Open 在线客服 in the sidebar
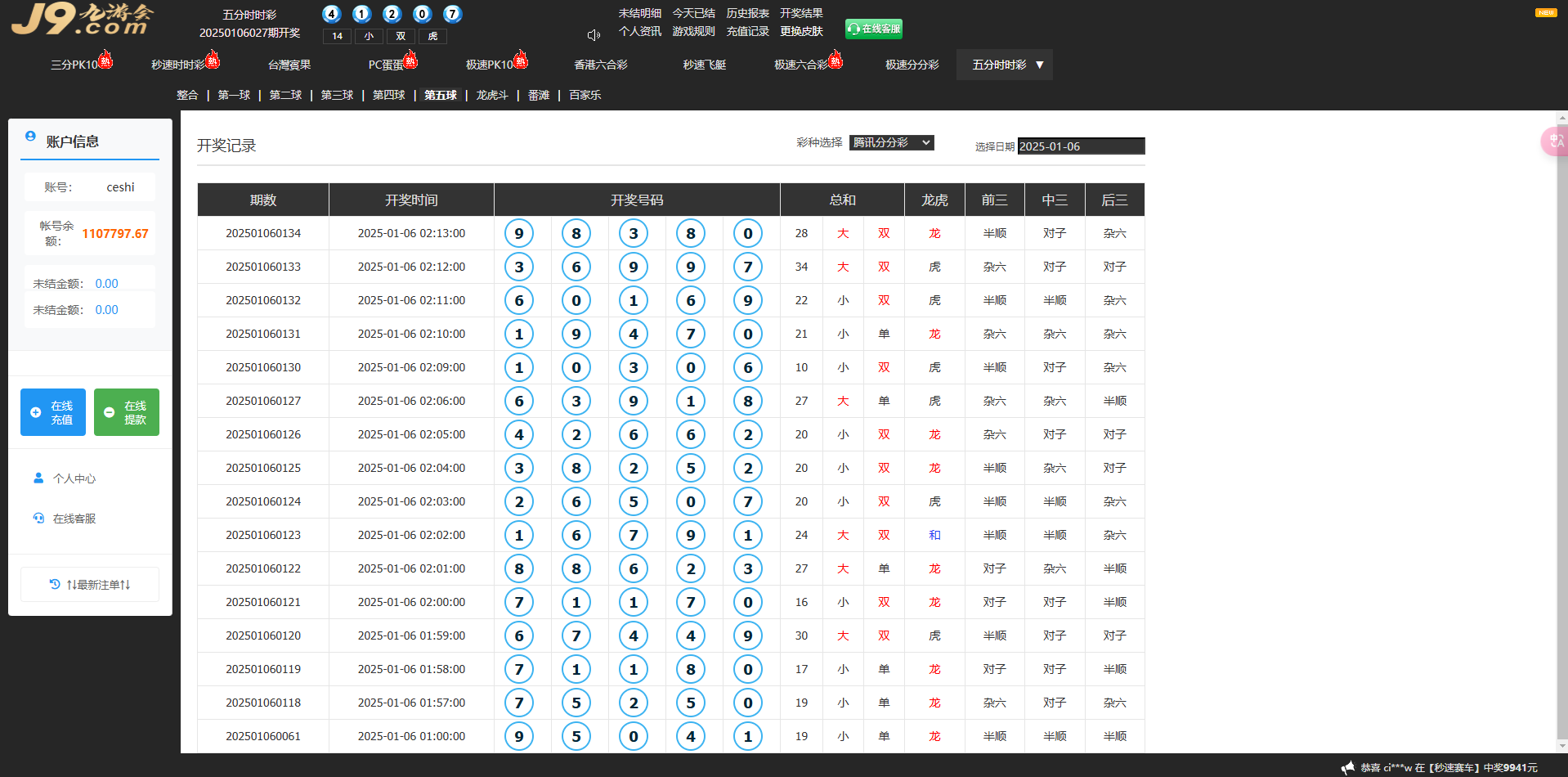 click(x=74, y=519)
